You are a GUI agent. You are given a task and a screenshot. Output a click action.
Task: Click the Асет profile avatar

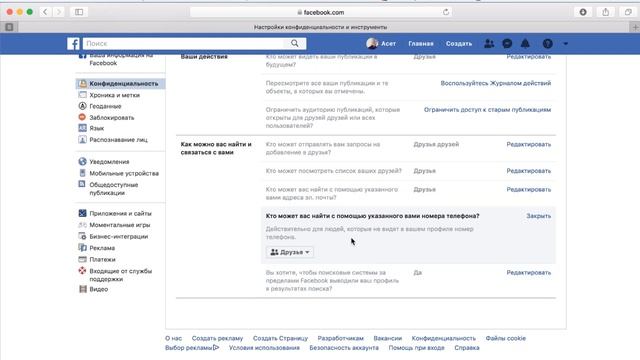click(372, 43)
